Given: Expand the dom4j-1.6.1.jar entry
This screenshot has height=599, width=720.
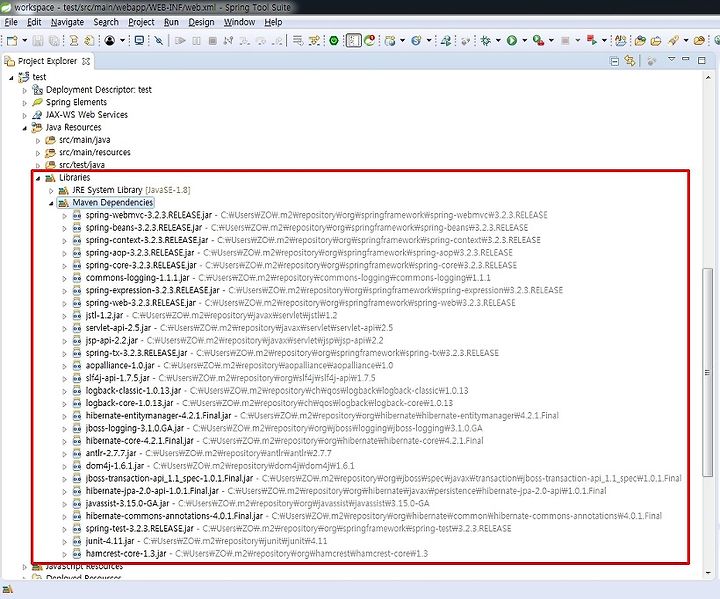Looking at the screenshot, I should (65, 467).
